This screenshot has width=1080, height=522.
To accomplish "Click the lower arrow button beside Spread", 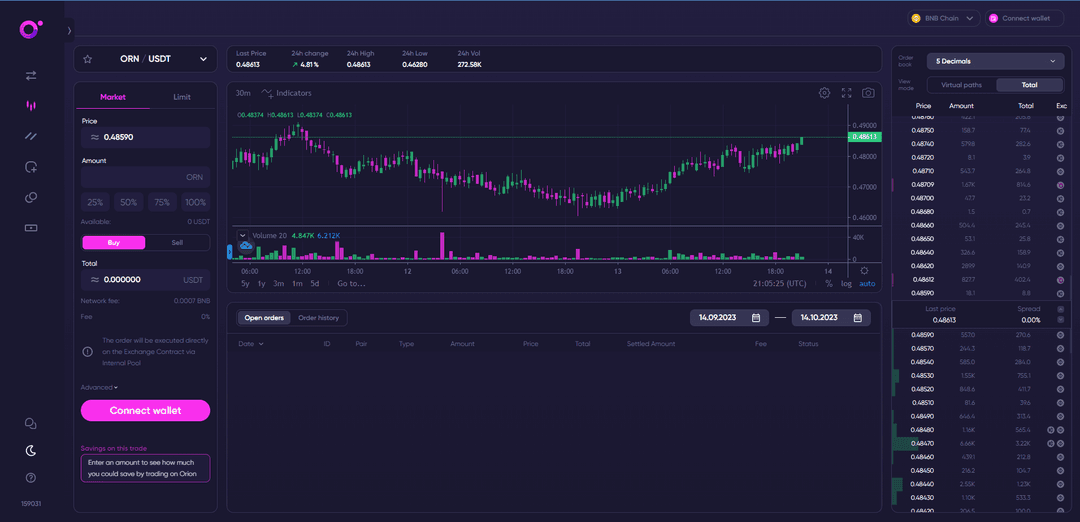I will coord(1061,320).
